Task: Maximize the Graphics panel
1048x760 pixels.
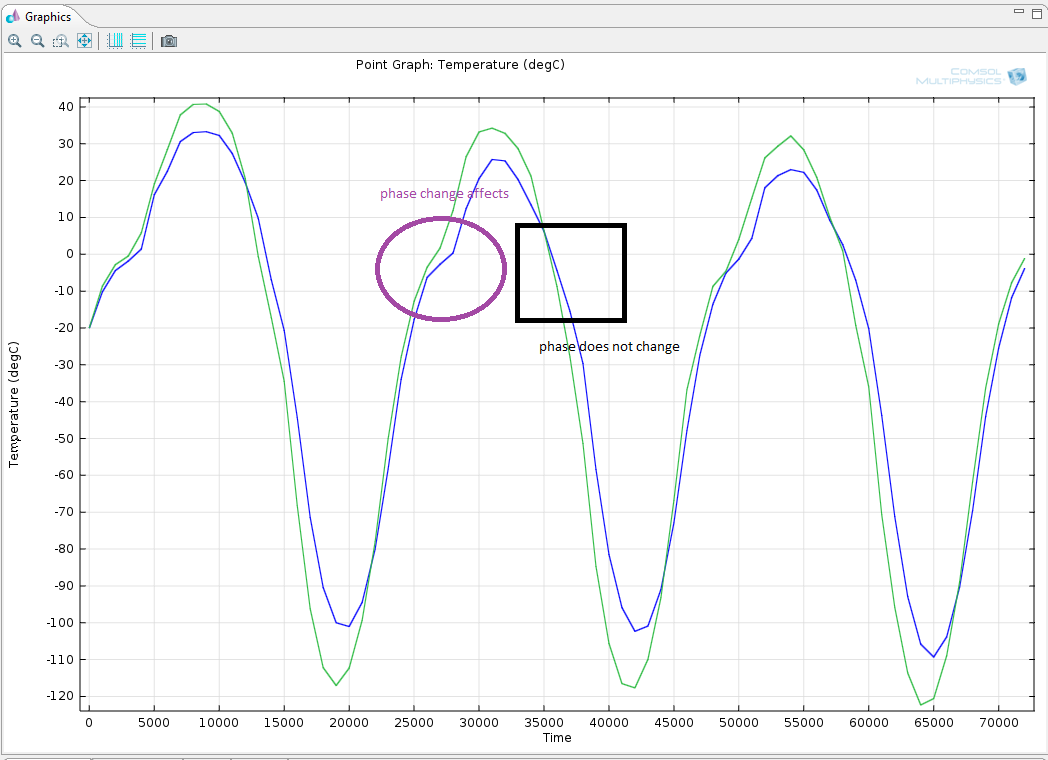Action: [x=1036, y=12]
